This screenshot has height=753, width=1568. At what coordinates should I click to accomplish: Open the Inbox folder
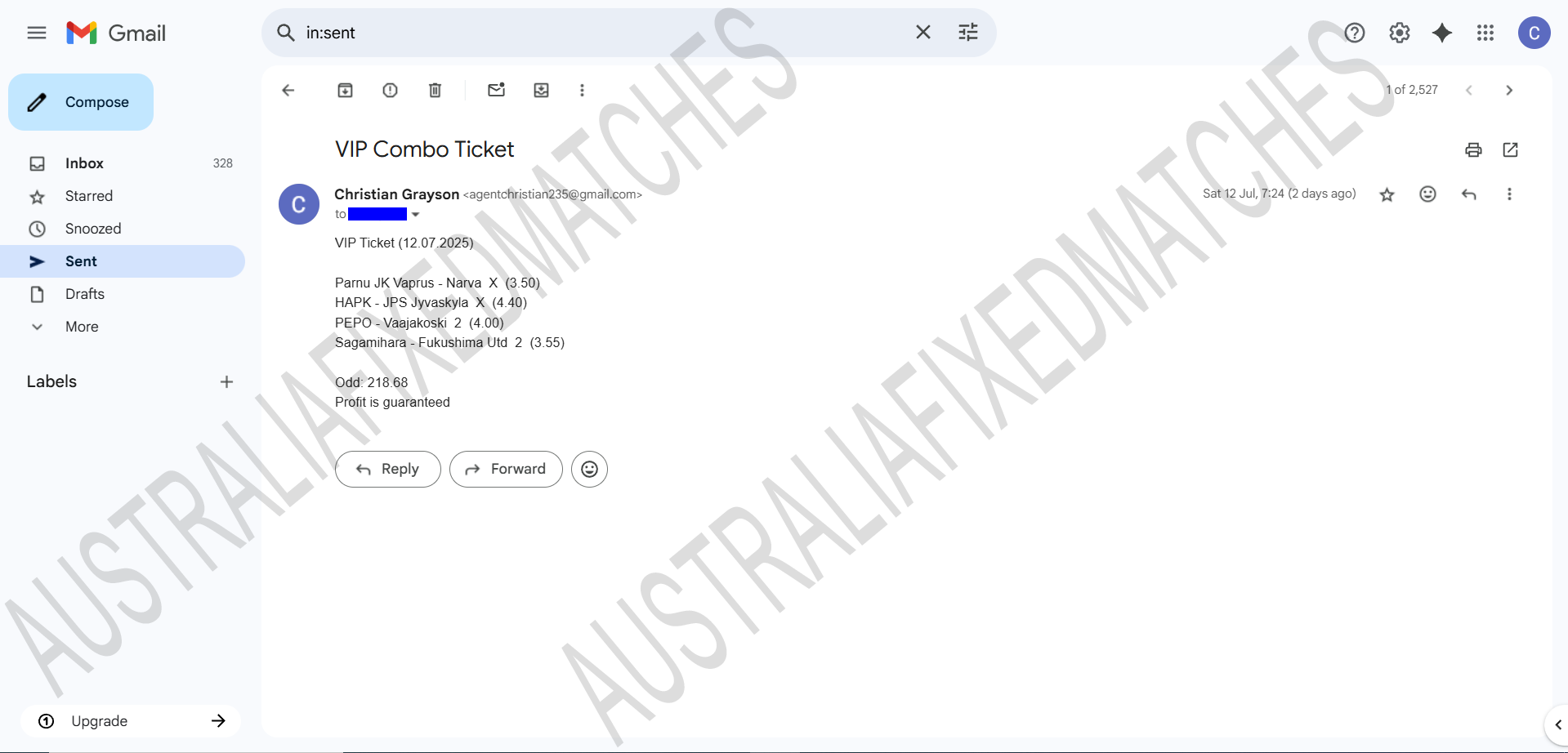(x=123, y=163)
